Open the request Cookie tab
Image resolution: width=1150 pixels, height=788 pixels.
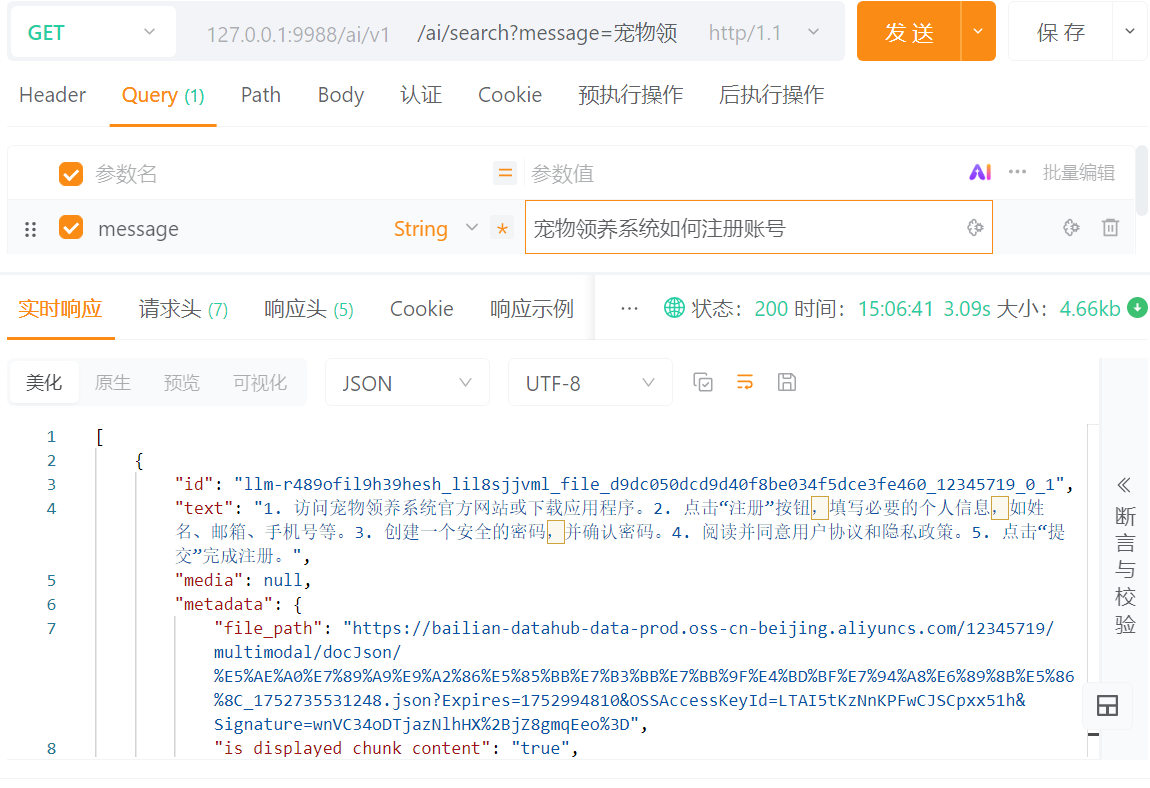point(510,95)
